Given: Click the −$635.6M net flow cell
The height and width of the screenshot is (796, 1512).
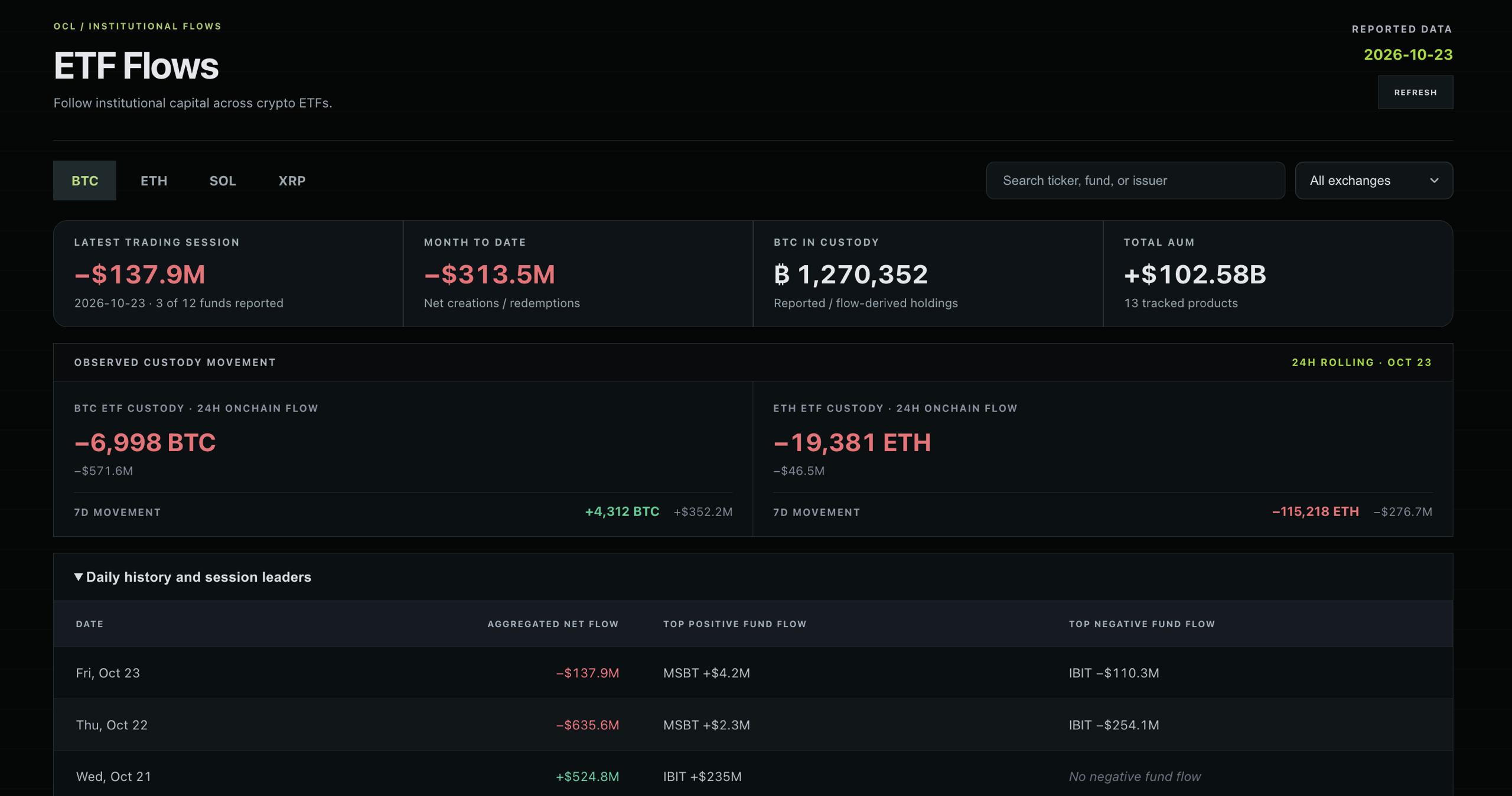Looking at the screenshot, I should click(x=588, y=725).
